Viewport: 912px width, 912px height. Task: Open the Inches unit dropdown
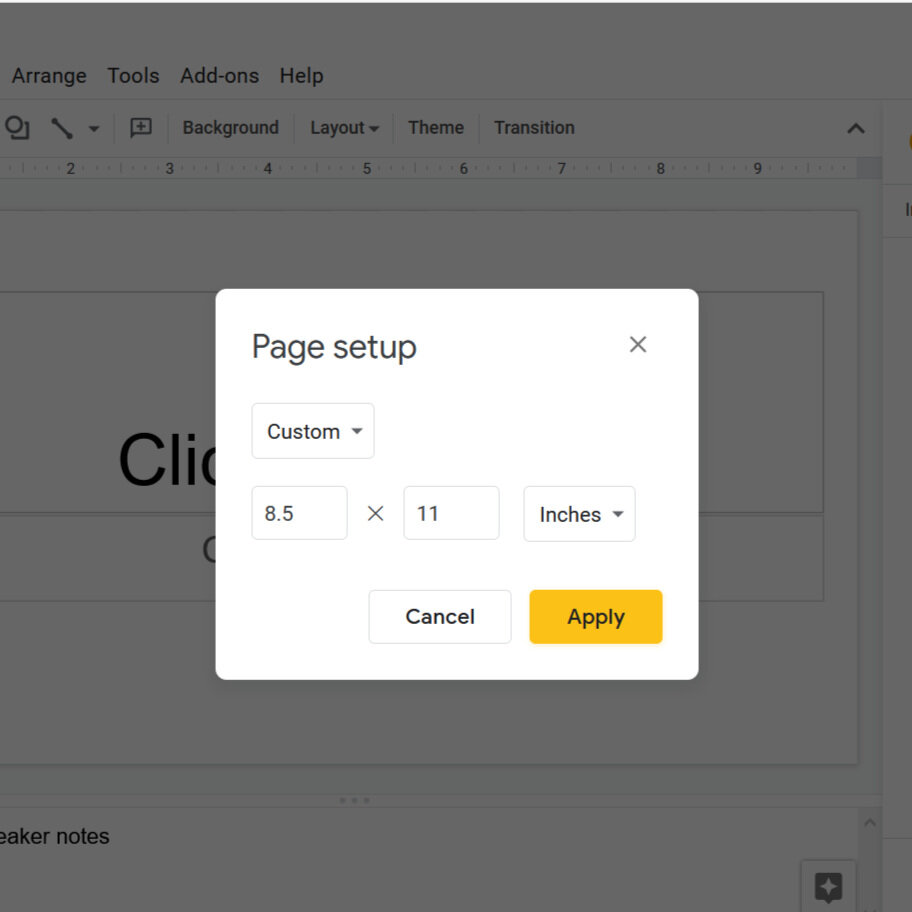[579, 514]
